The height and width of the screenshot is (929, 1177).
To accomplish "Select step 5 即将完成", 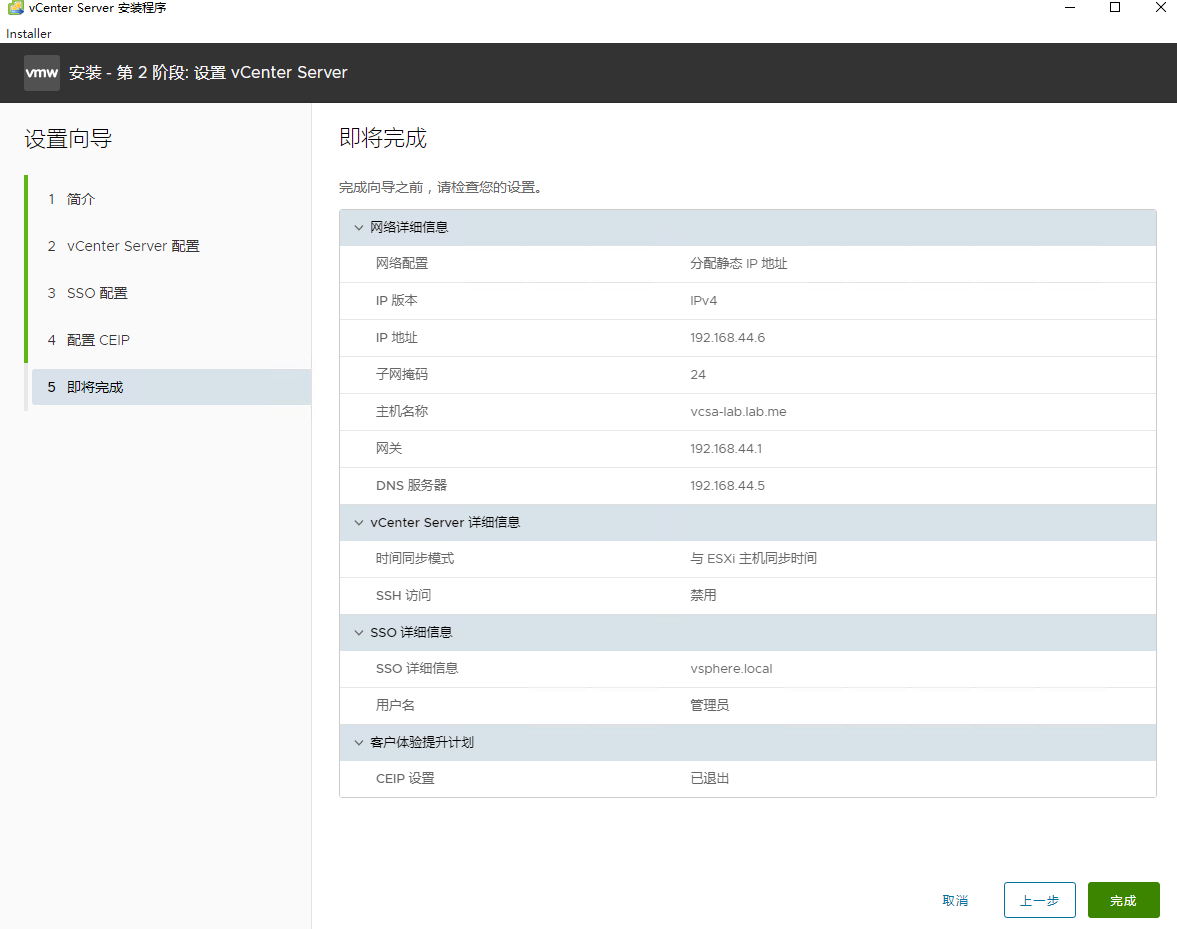I will [x=171, y=387].
